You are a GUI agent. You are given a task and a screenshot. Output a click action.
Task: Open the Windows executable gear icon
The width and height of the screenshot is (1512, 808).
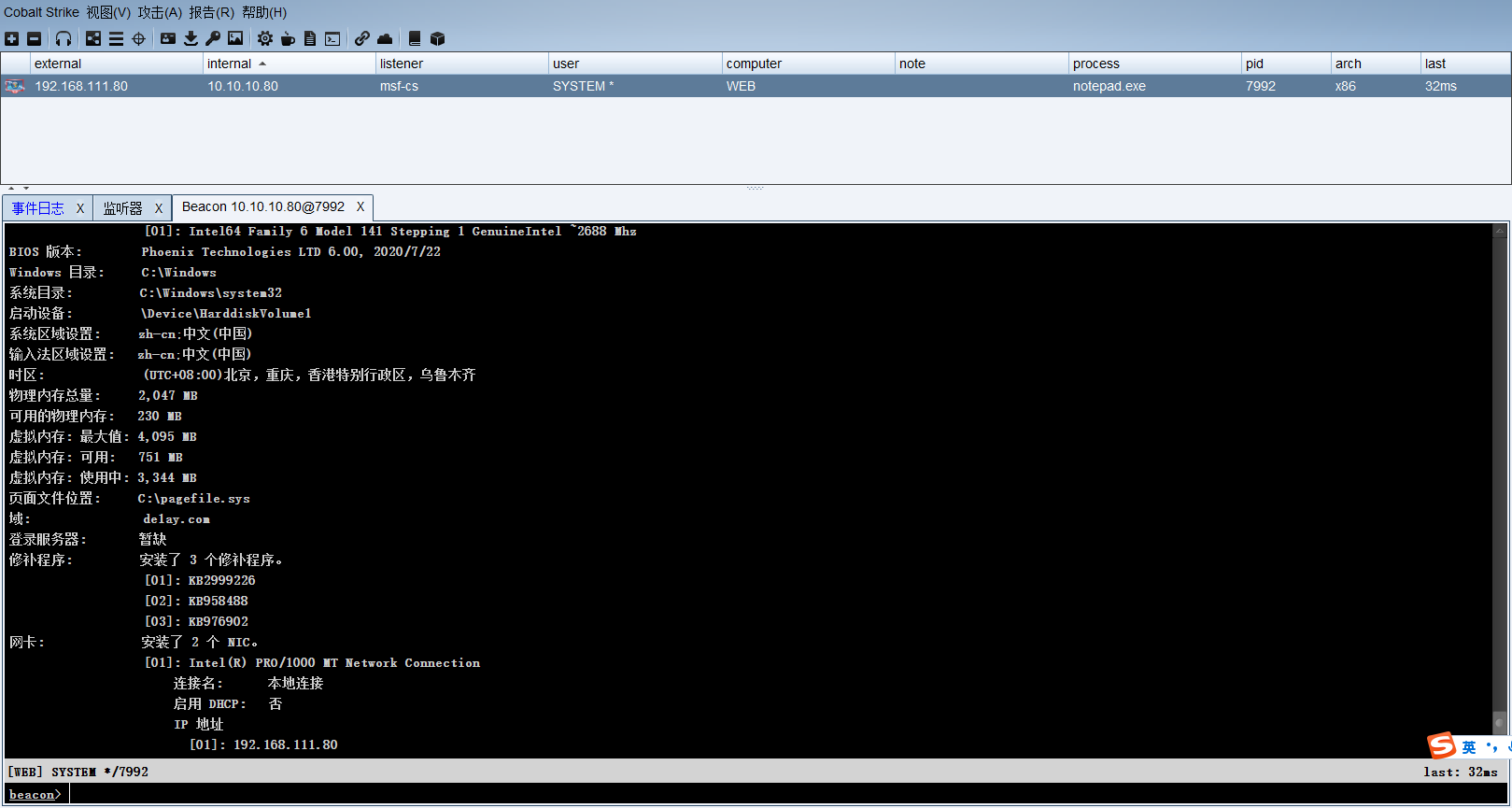point(265,38)
